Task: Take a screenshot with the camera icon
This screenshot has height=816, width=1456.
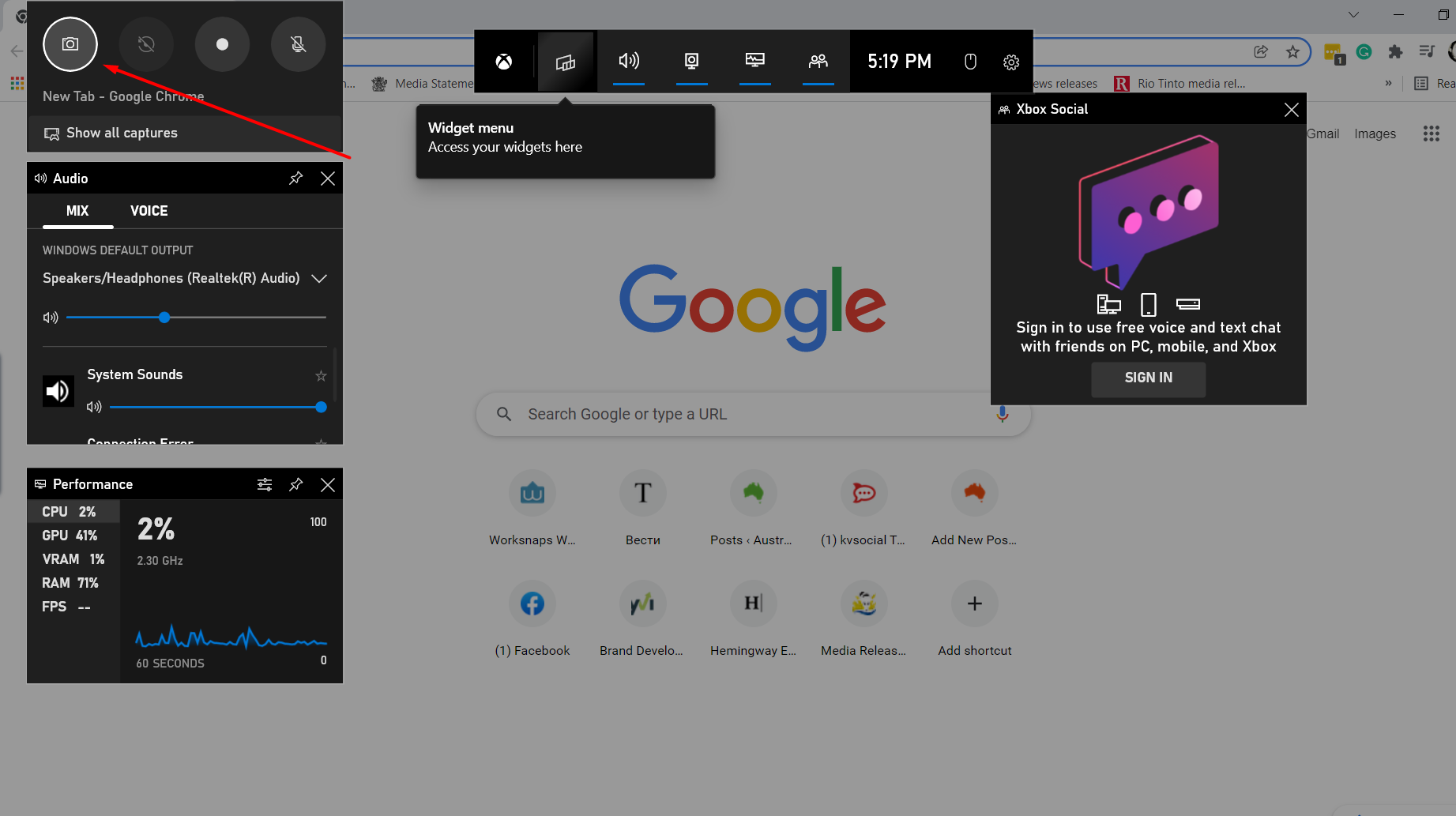Action: point(70,44)
